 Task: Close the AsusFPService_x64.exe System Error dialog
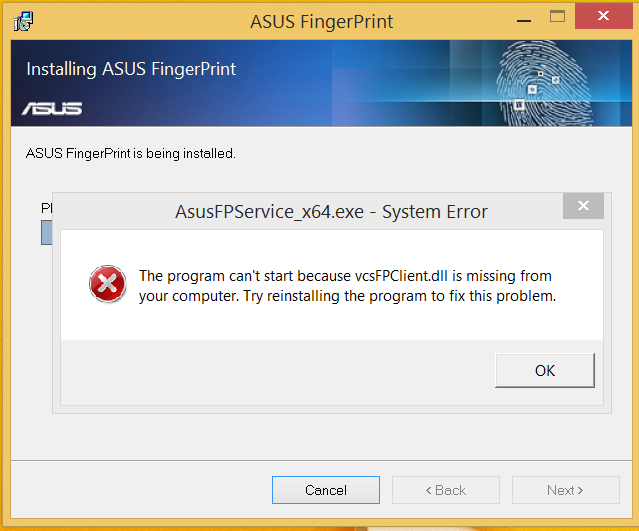click(x=583, y=208)
